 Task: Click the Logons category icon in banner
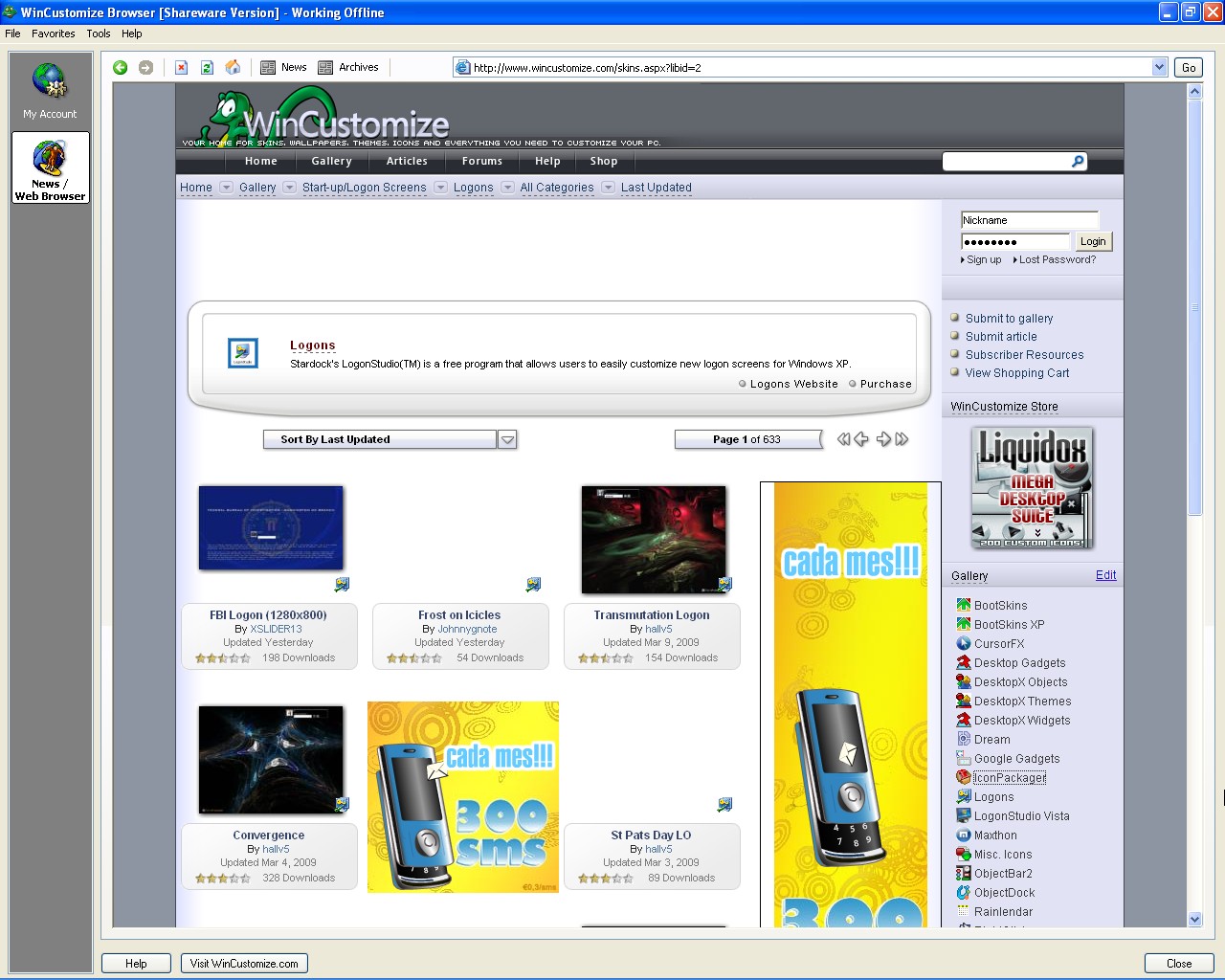242,353
